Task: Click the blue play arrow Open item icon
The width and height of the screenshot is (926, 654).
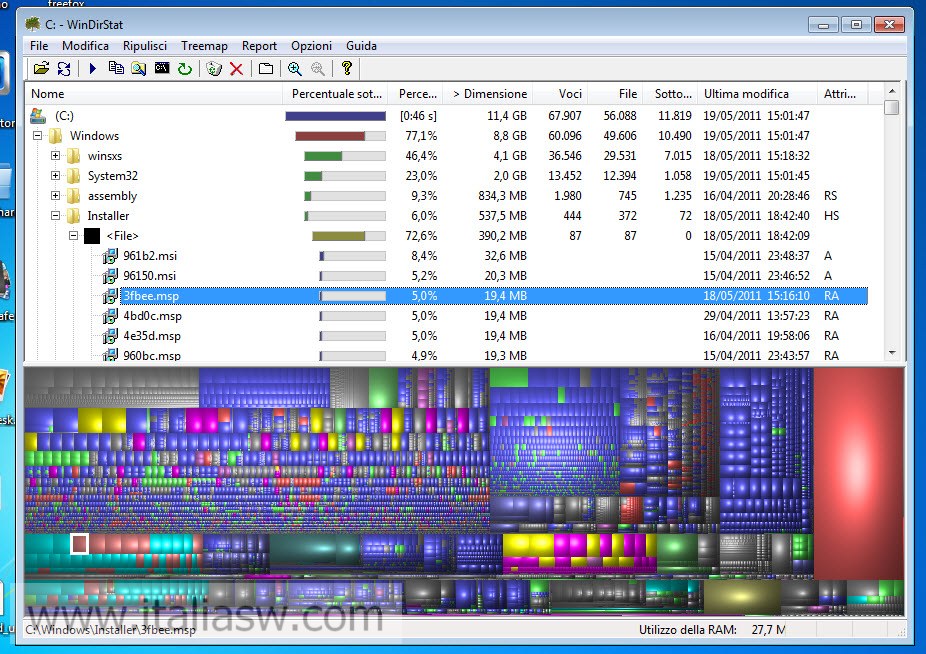Action: (93, 69)
